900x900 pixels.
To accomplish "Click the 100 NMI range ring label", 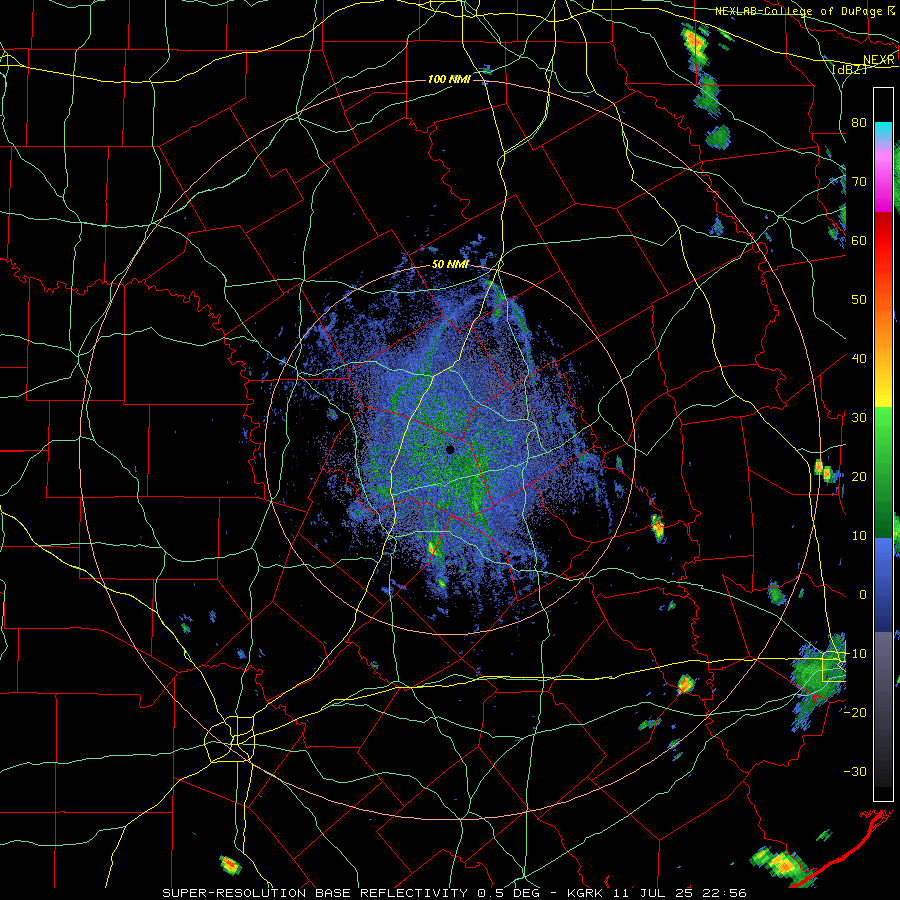I will (x=449, y=79).
